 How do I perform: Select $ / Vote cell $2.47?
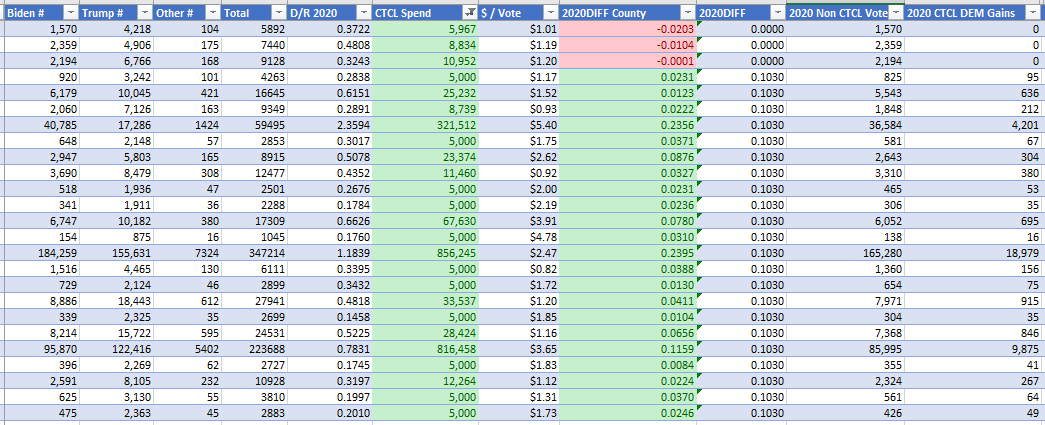point(519,252)
